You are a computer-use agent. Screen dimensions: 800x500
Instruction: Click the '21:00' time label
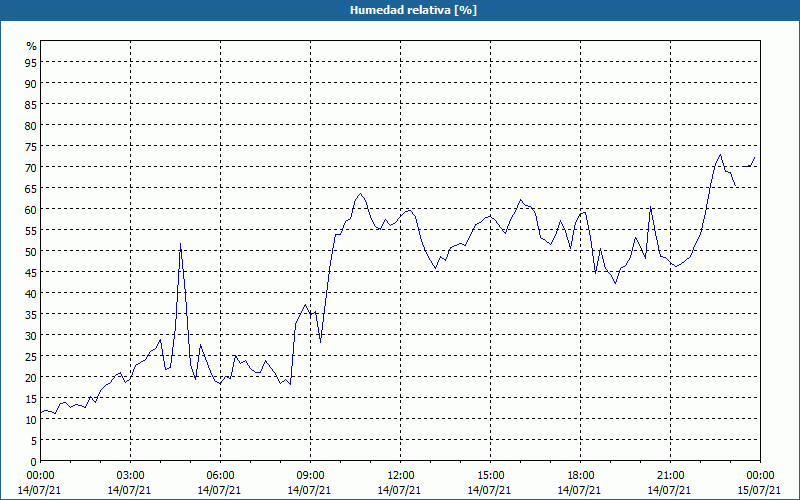point(670,476)
